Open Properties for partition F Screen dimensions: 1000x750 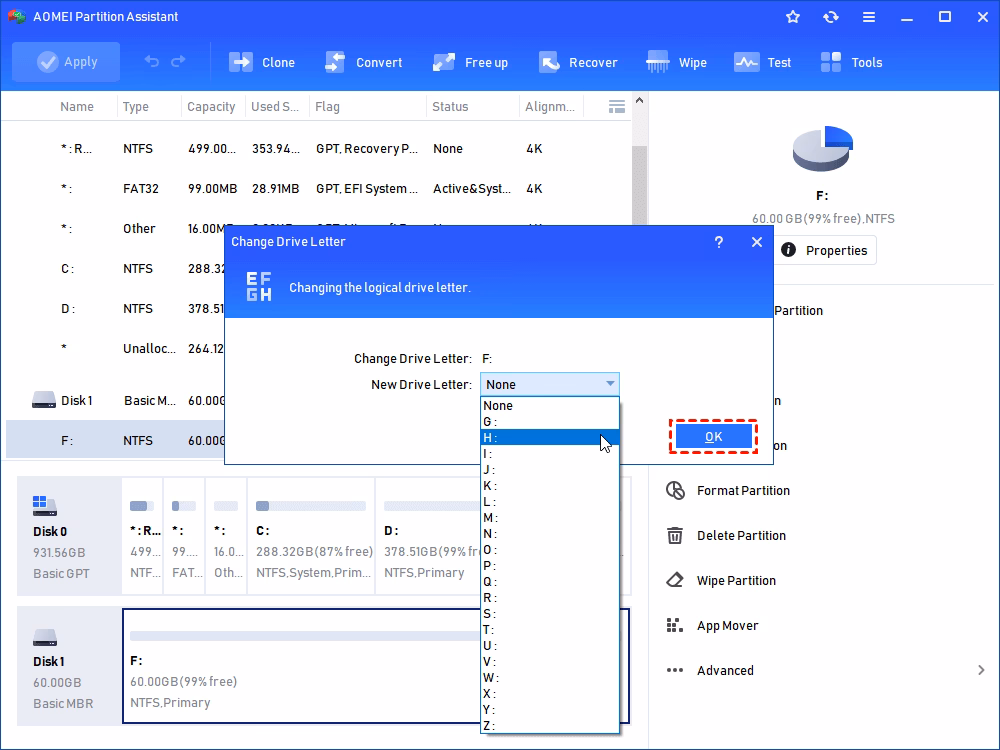point(826,250)
